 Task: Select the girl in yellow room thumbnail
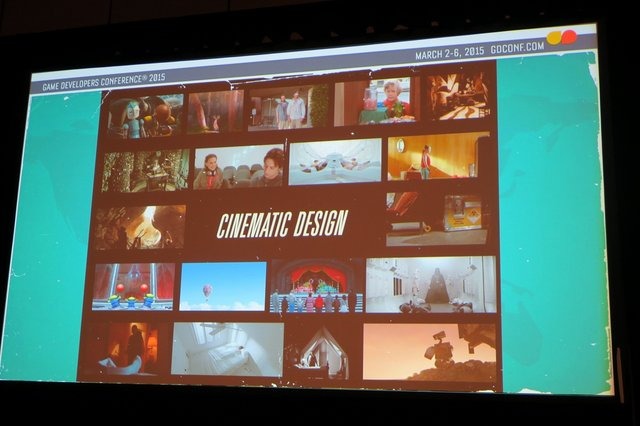coord(438,156)
